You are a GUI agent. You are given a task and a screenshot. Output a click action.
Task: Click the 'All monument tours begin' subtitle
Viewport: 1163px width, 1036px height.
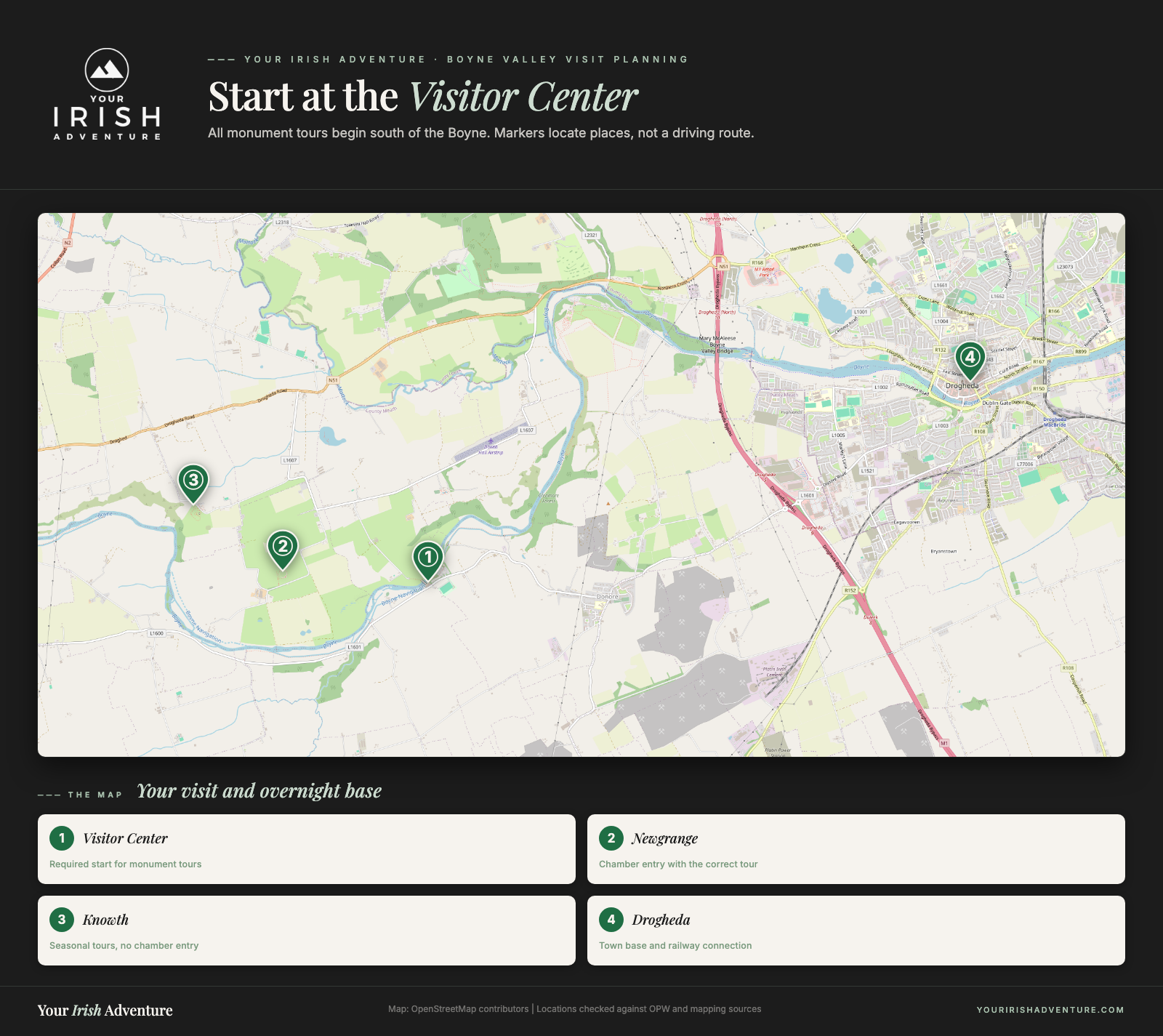[481, 133]
